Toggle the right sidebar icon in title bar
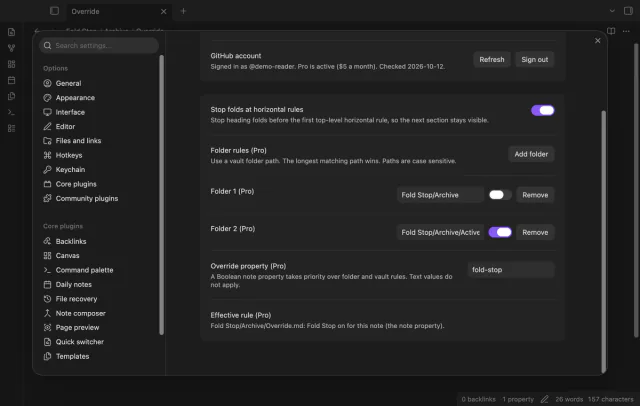The height and width of the screenshot is (406, 640). (x=628, y=11)
